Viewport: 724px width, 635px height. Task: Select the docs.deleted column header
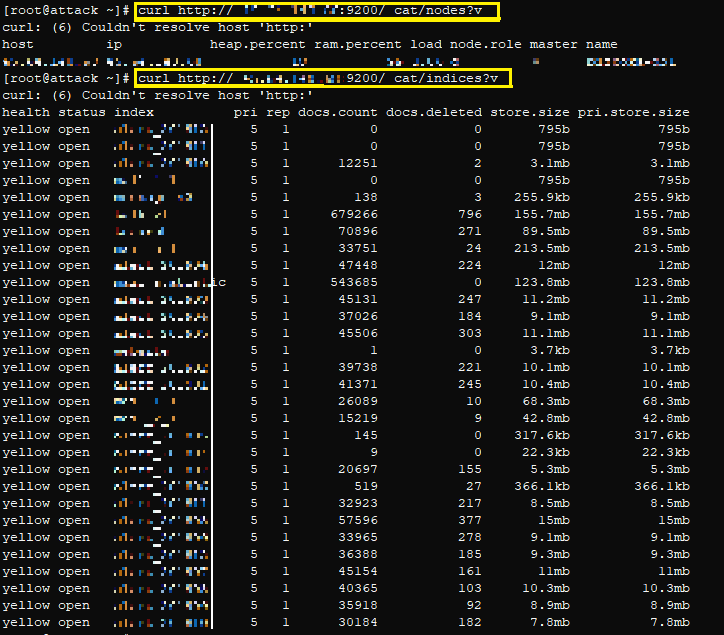[x=433, y=112]
